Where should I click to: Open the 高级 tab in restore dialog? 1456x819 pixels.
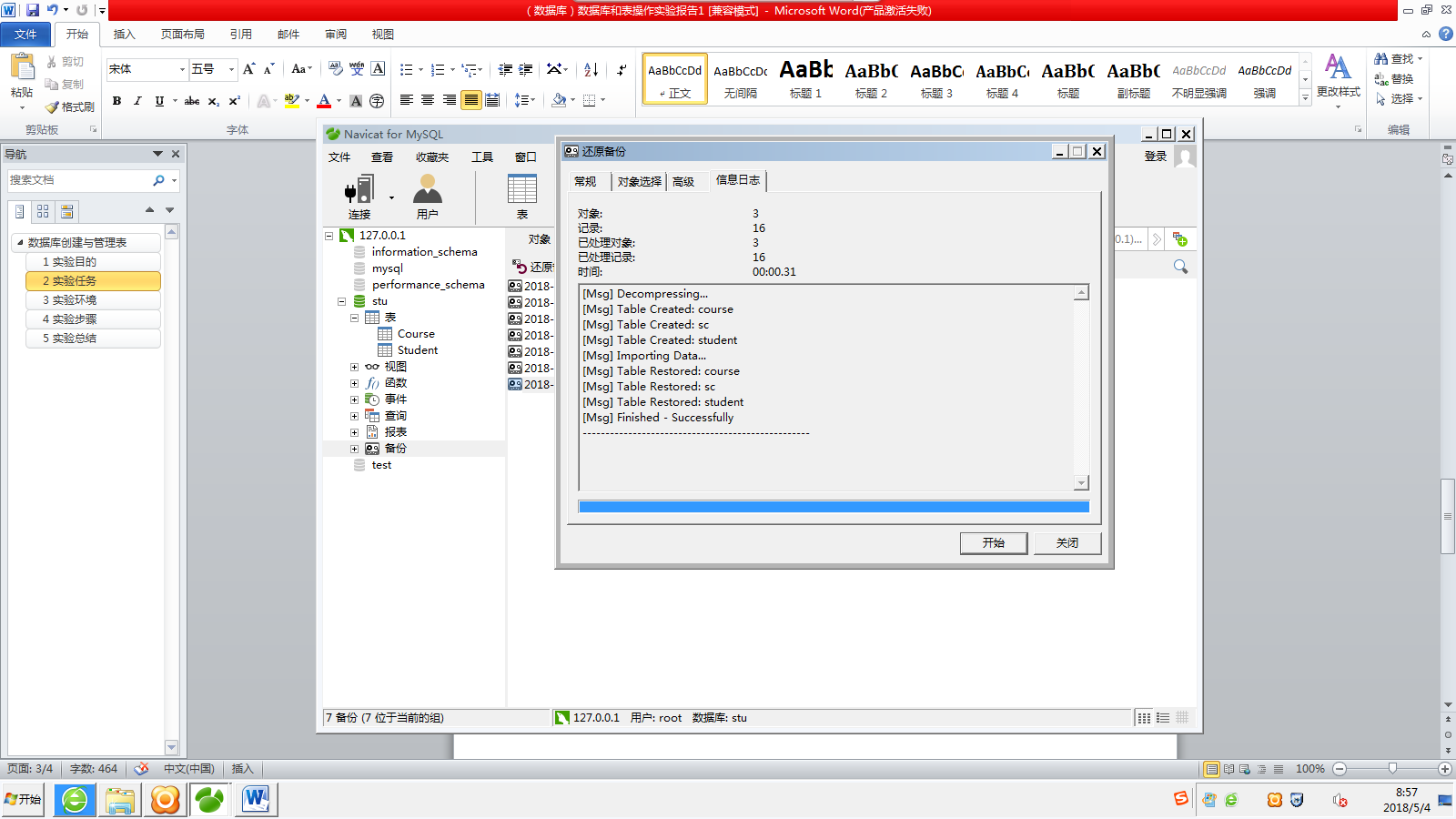point(683,182)
